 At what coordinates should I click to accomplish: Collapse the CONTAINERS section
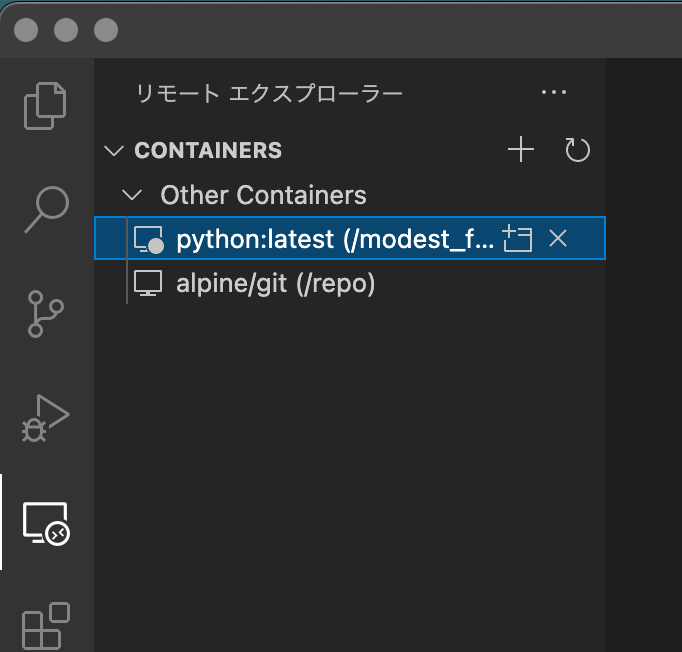[113, 151]
